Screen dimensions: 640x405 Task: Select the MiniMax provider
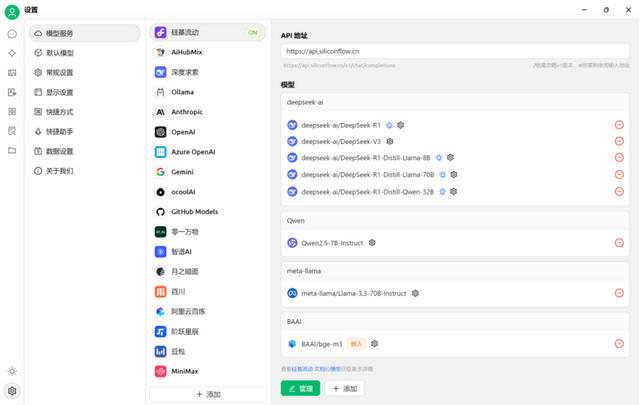click(x=207, y=371)
